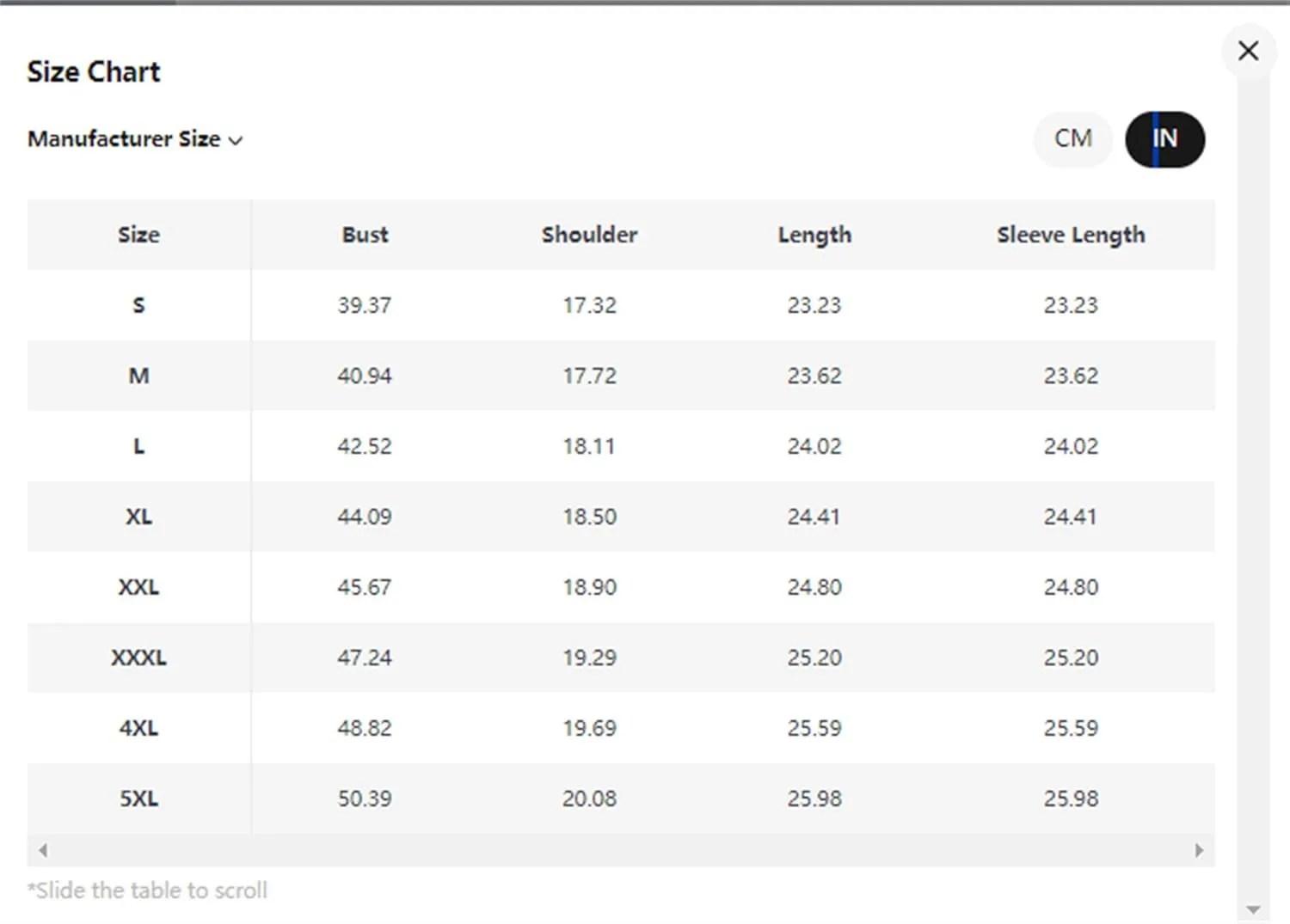Screen dimensions: 1290x924
Task: Switch measurements to CM
Action: tap(1072, 138)
